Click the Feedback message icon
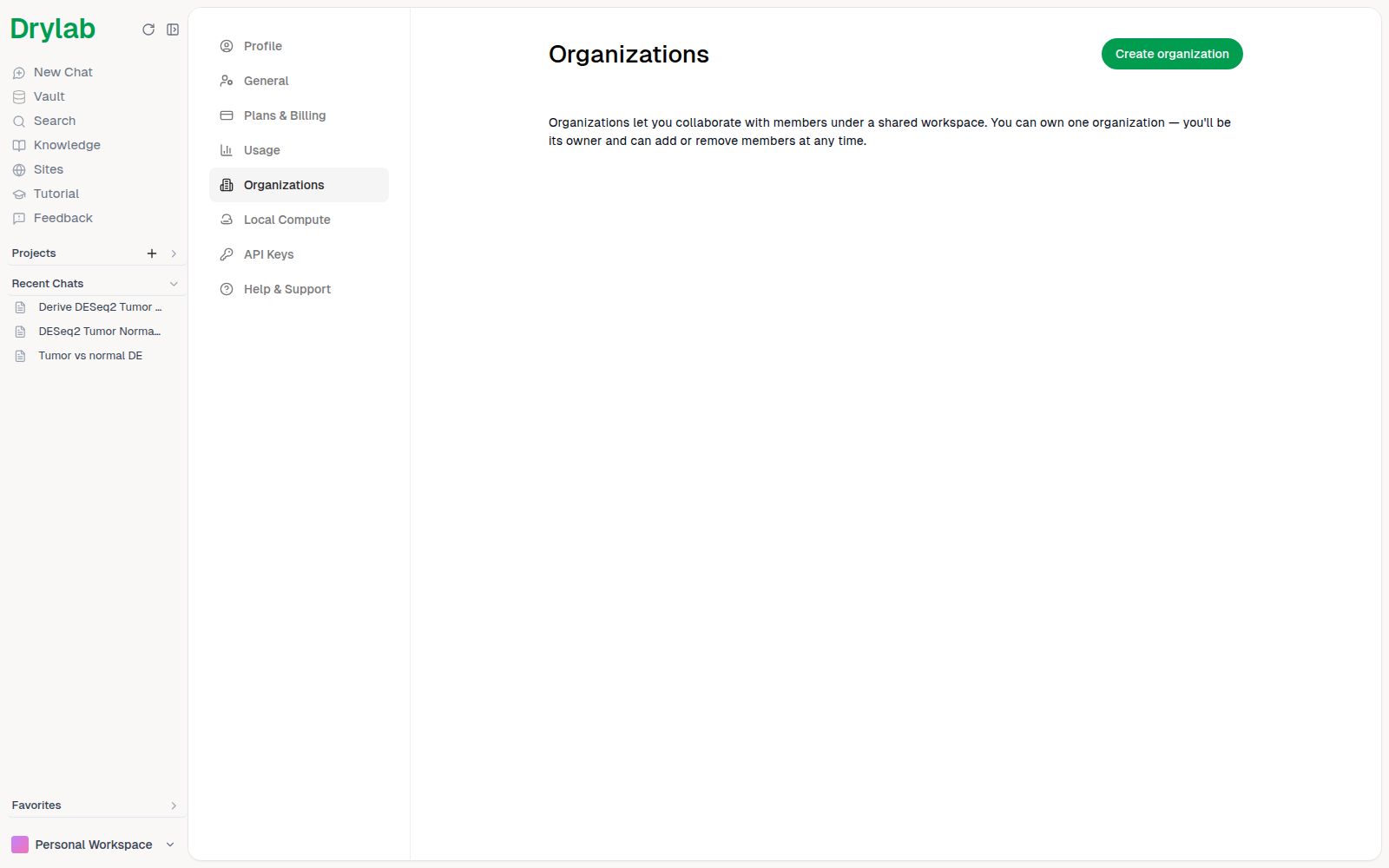Screen dimensions: 1389x868 19,219
